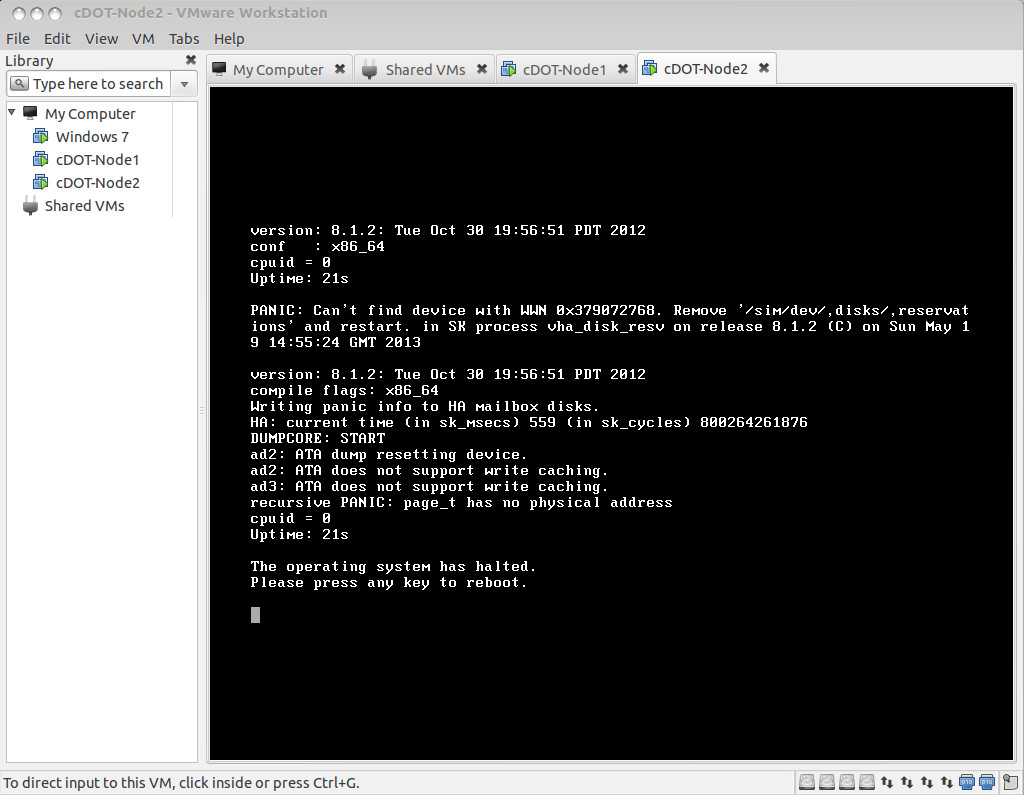Switch to the My Computer tab
1024x795 pixels.
[x=278, y=69]
